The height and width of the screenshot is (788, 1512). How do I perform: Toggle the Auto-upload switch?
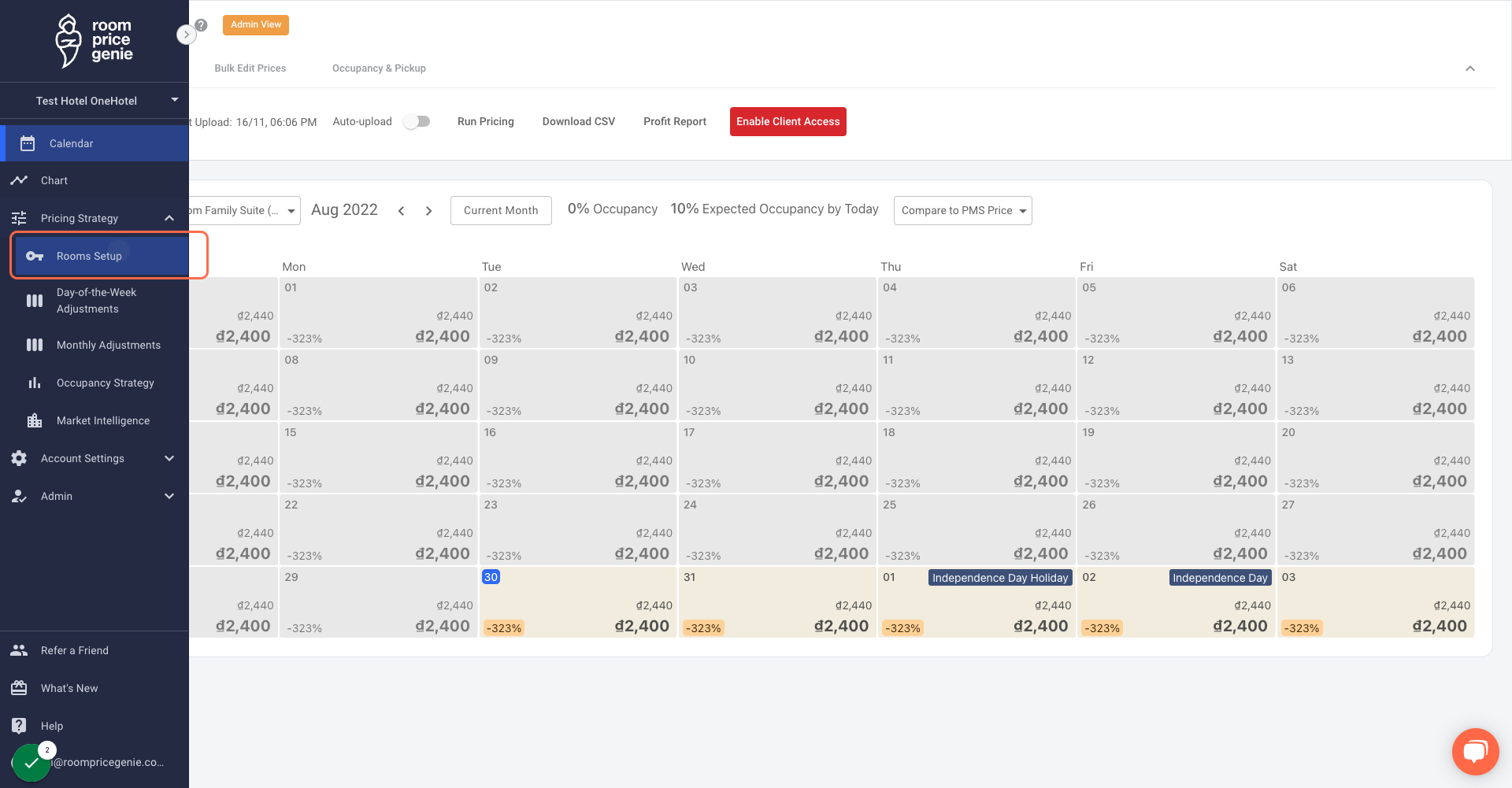[417, 121]
